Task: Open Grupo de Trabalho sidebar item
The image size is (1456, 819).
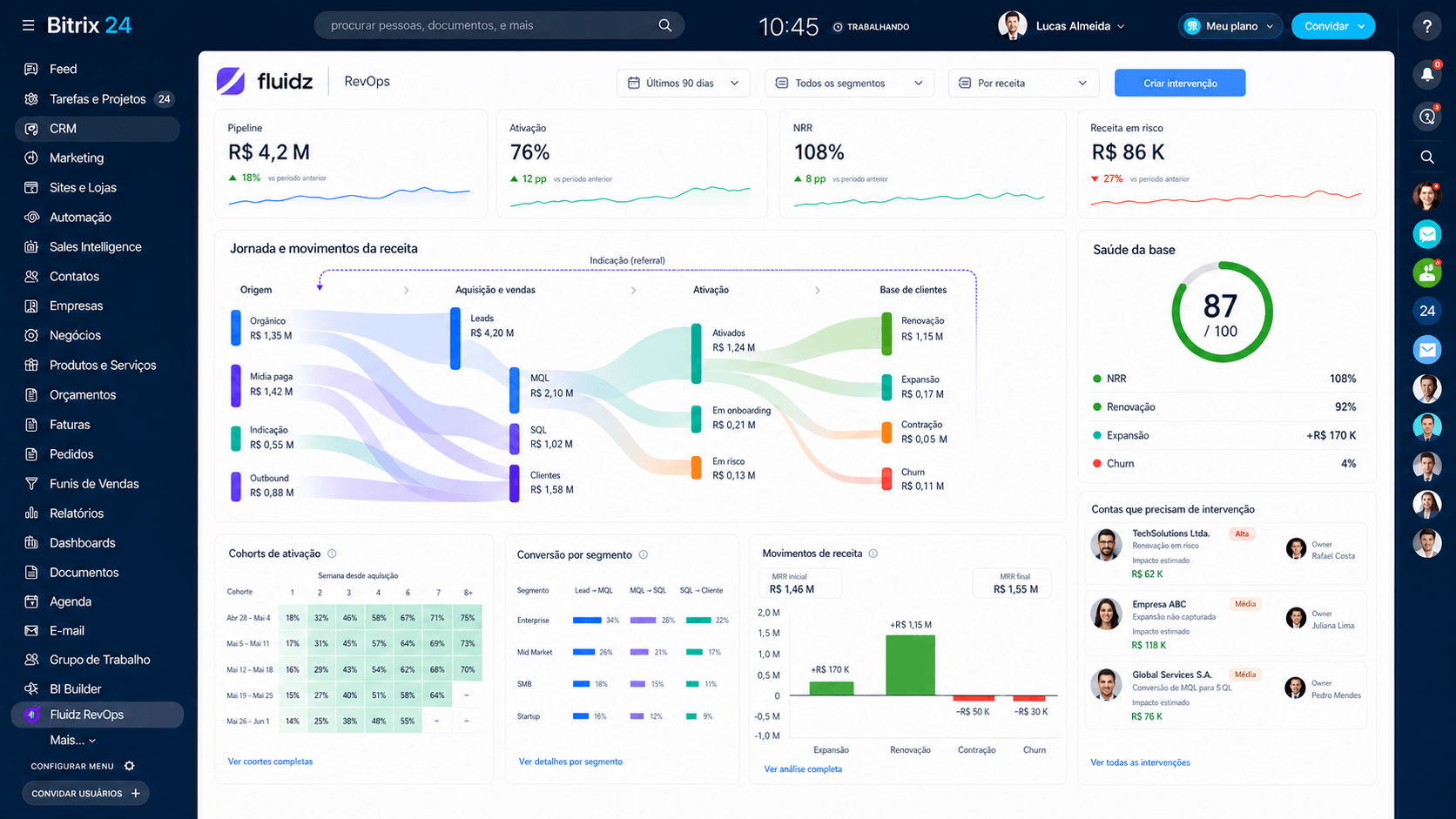Action: [x=99, y=660]
